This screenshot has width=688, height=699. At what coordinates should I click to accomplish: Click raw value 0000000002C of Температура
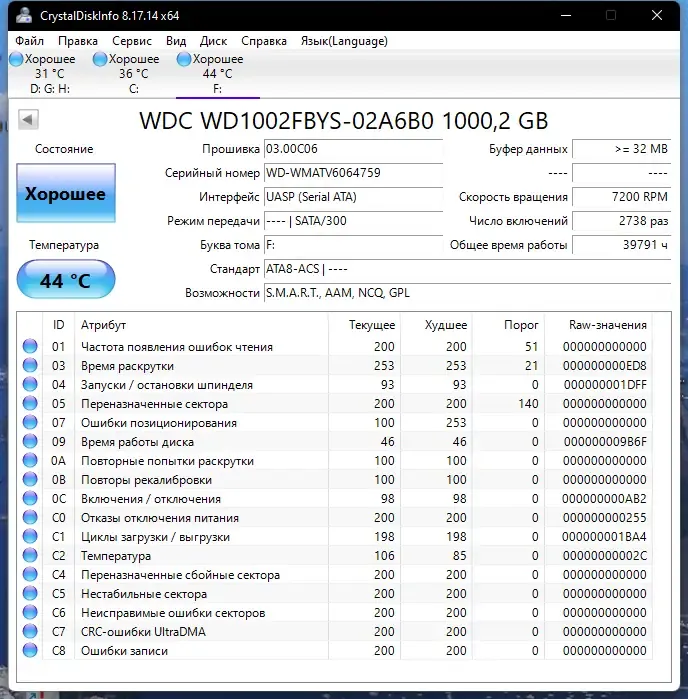(604, 555)
